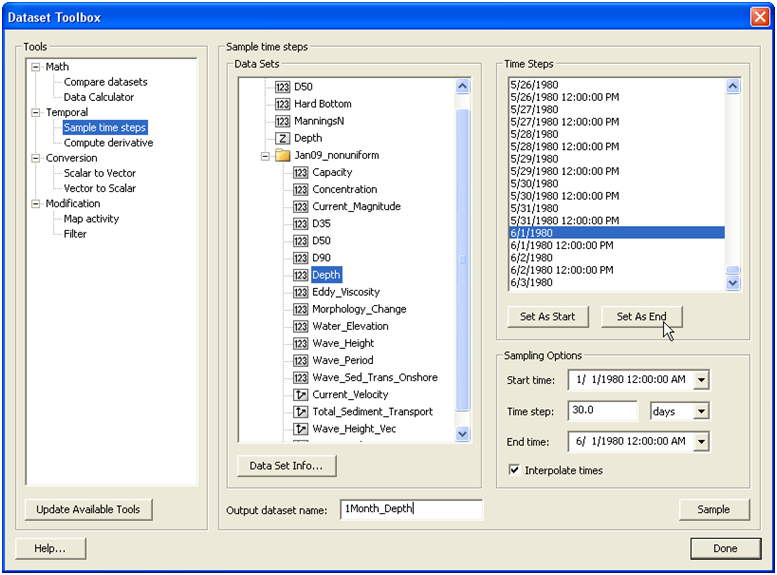The height and width of the screenshot is (575, 777).
Task: Click the Time Steps list scroll up arrow
Action: point(733,86)
